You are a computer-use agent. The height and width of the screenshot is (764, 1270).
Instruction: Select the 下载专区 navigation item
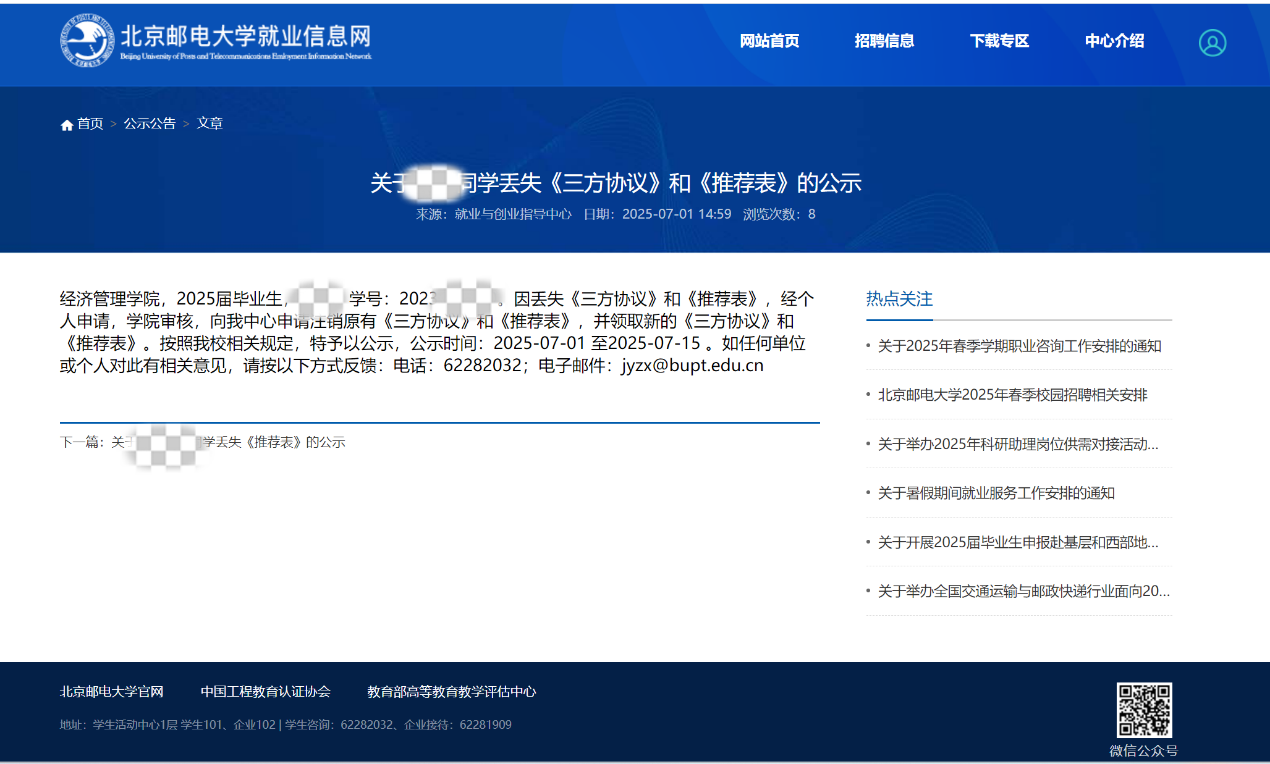[x=999, y=41]
